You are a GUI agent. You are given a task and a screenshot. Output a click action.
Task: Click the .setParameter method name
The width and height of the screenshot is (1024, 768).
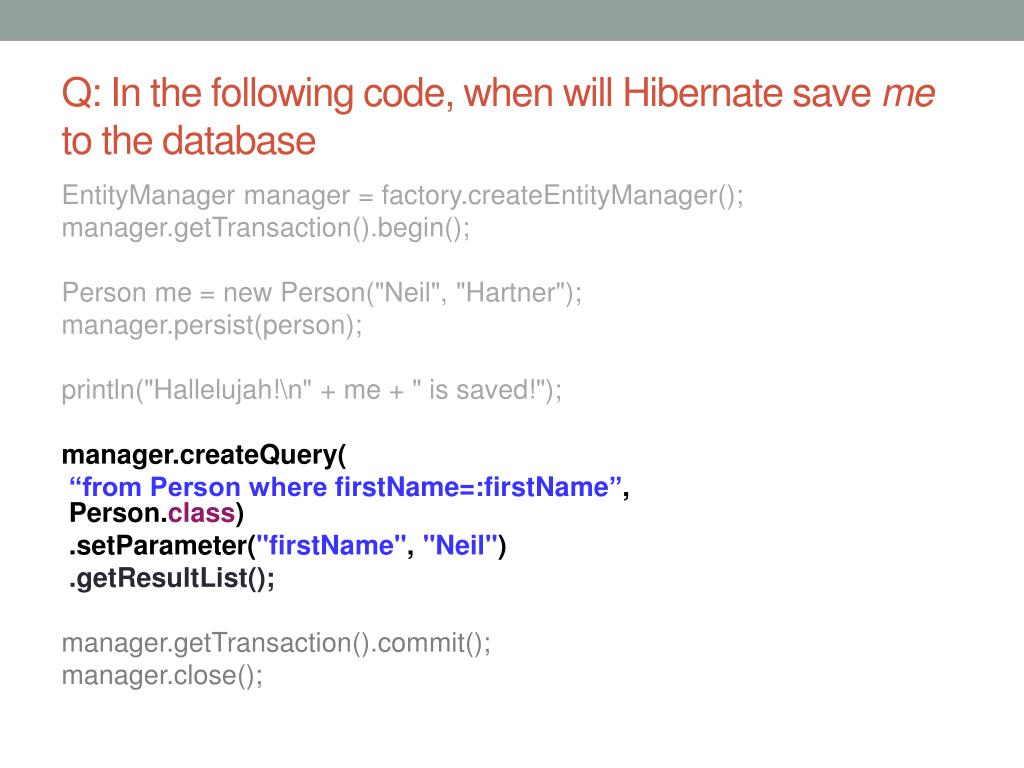pyautogui.click(x=158, y=546)
